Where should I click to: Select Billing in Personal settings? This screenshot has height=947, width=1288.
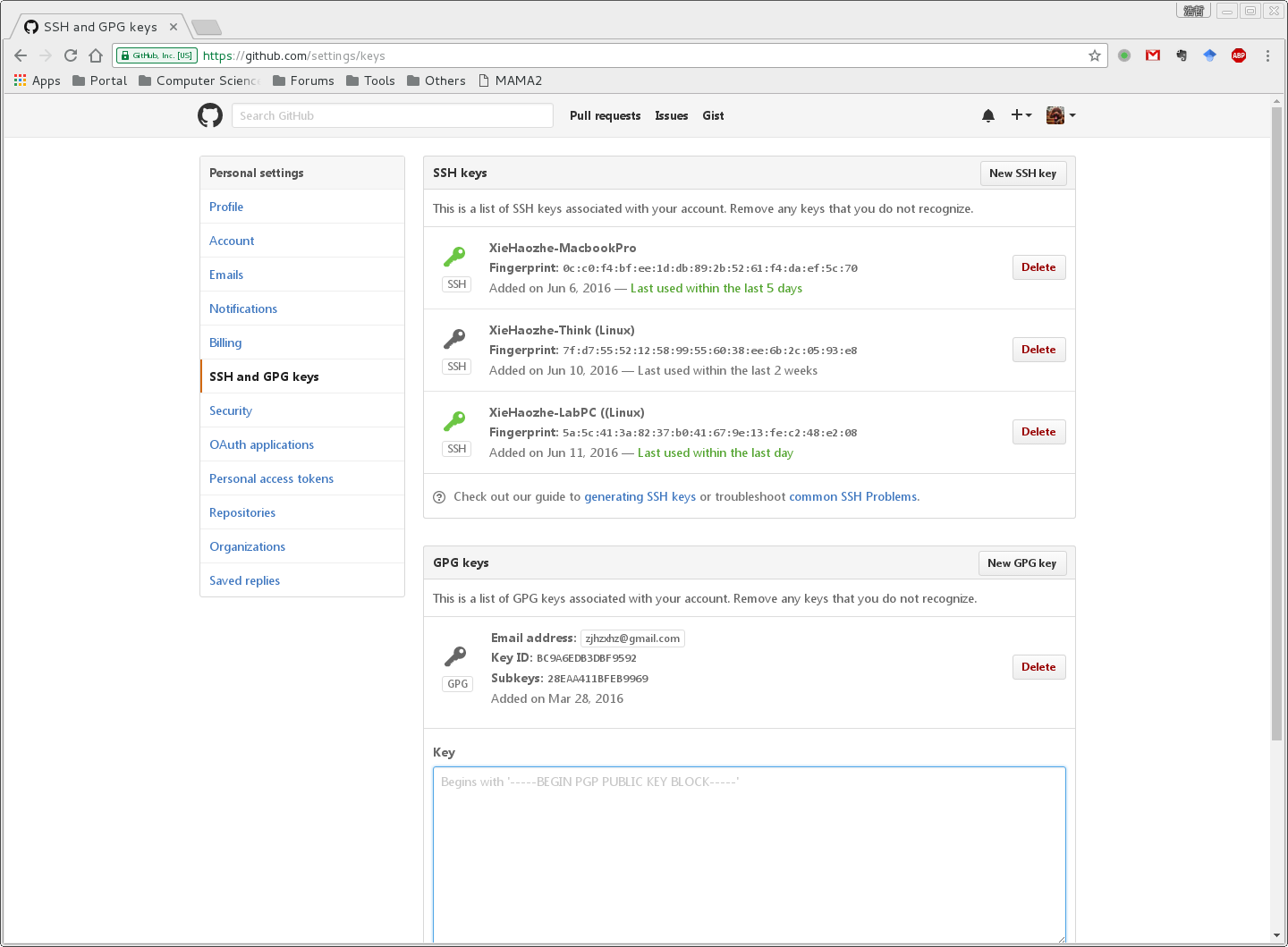302,342
